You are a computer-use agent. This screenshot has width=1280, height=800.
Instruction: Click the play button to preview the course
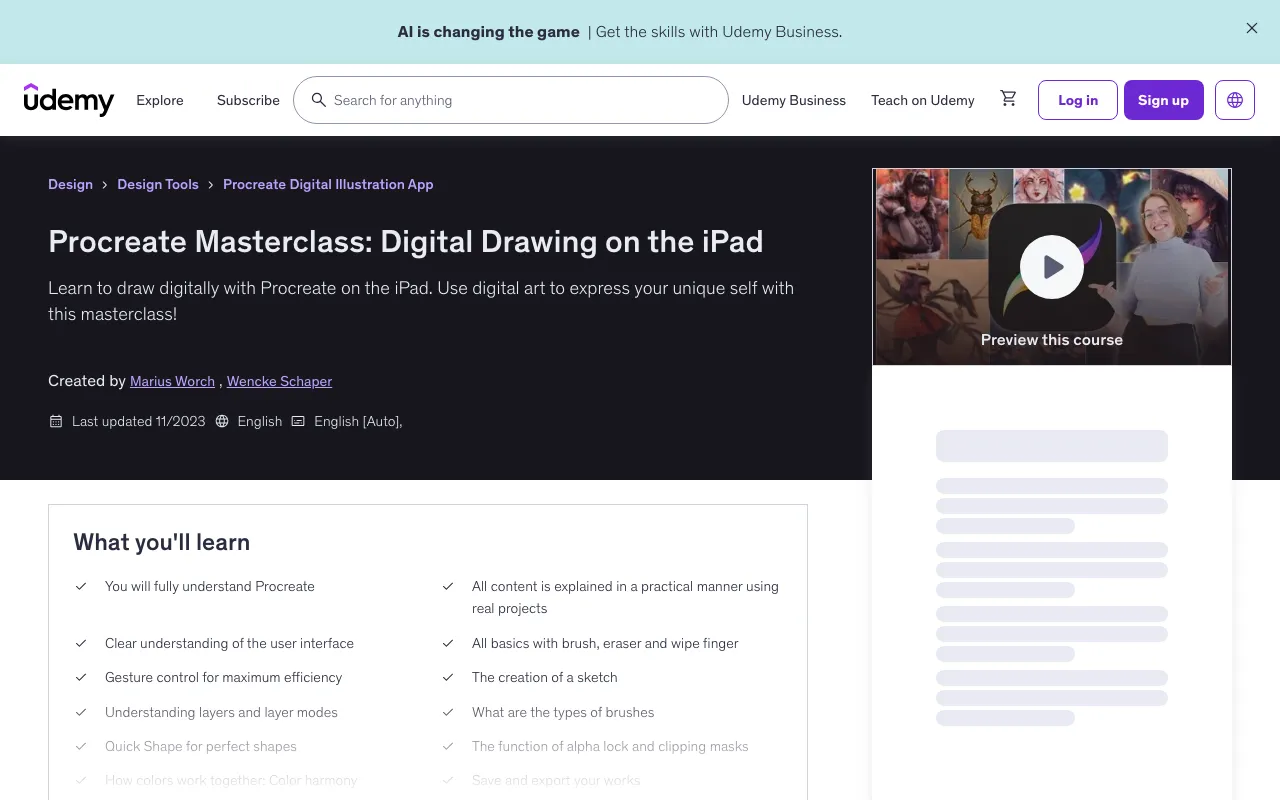[1051, 266]
